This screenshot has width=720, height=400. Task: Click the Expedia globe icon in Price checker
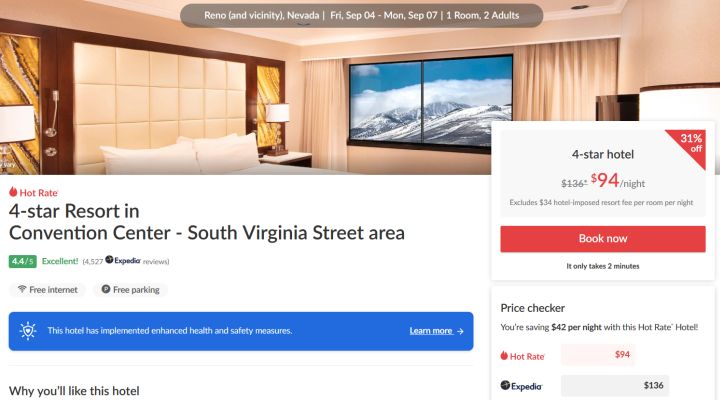[x=505, y=385]
